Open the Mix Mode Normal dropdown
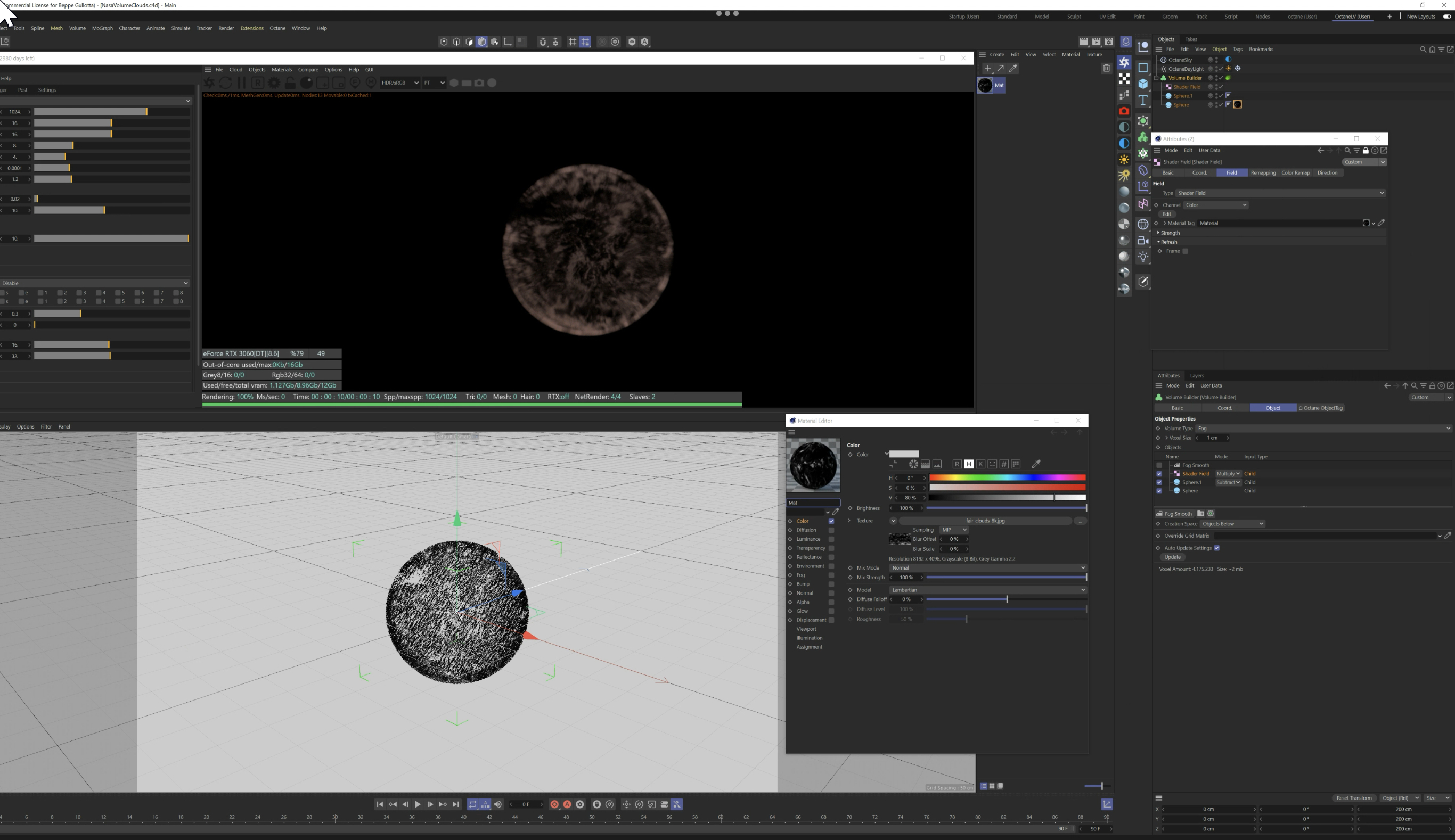1455x840 pixels. (x=987, y=567)
